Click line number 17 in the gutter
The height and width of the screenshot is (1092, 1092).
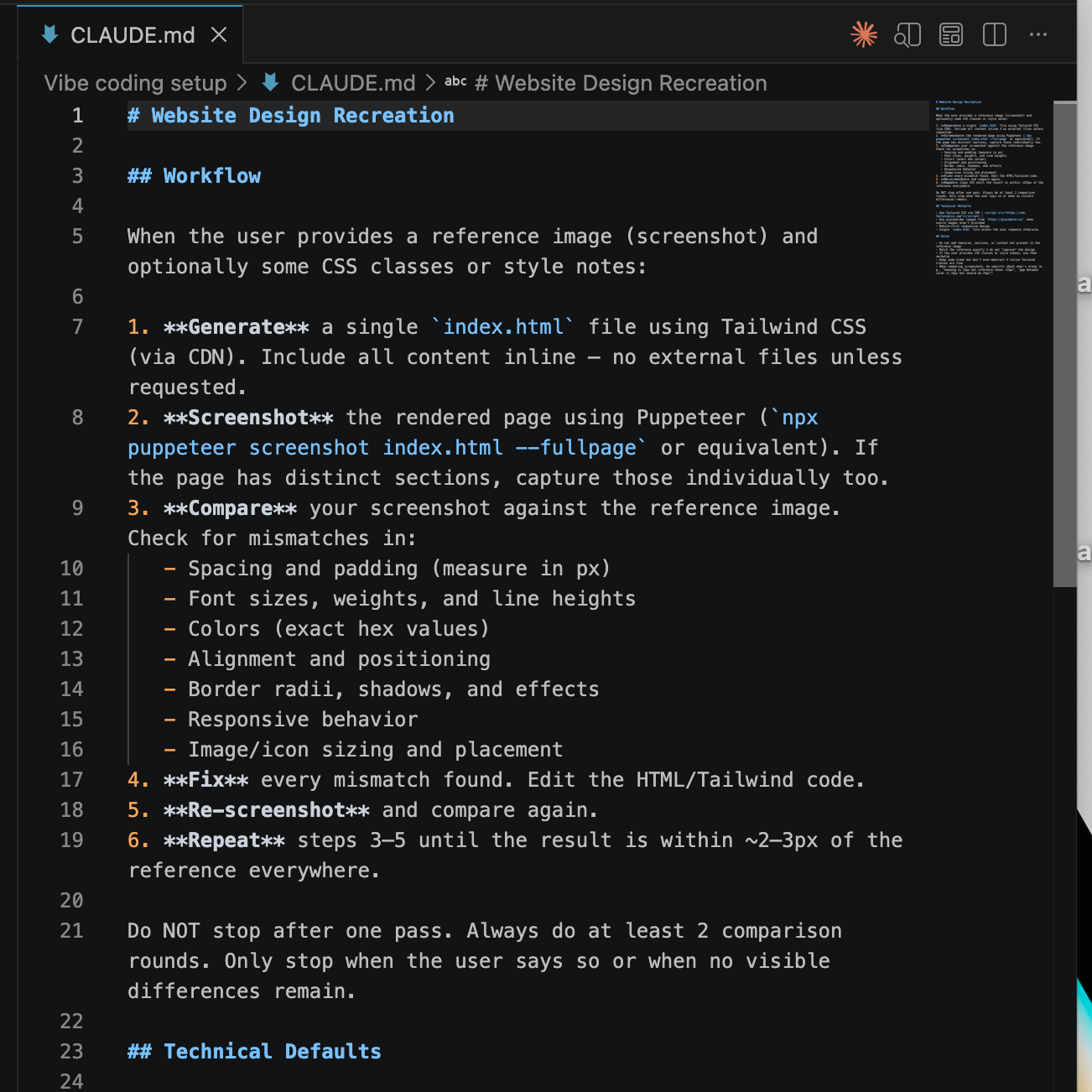tap(71, 780)
